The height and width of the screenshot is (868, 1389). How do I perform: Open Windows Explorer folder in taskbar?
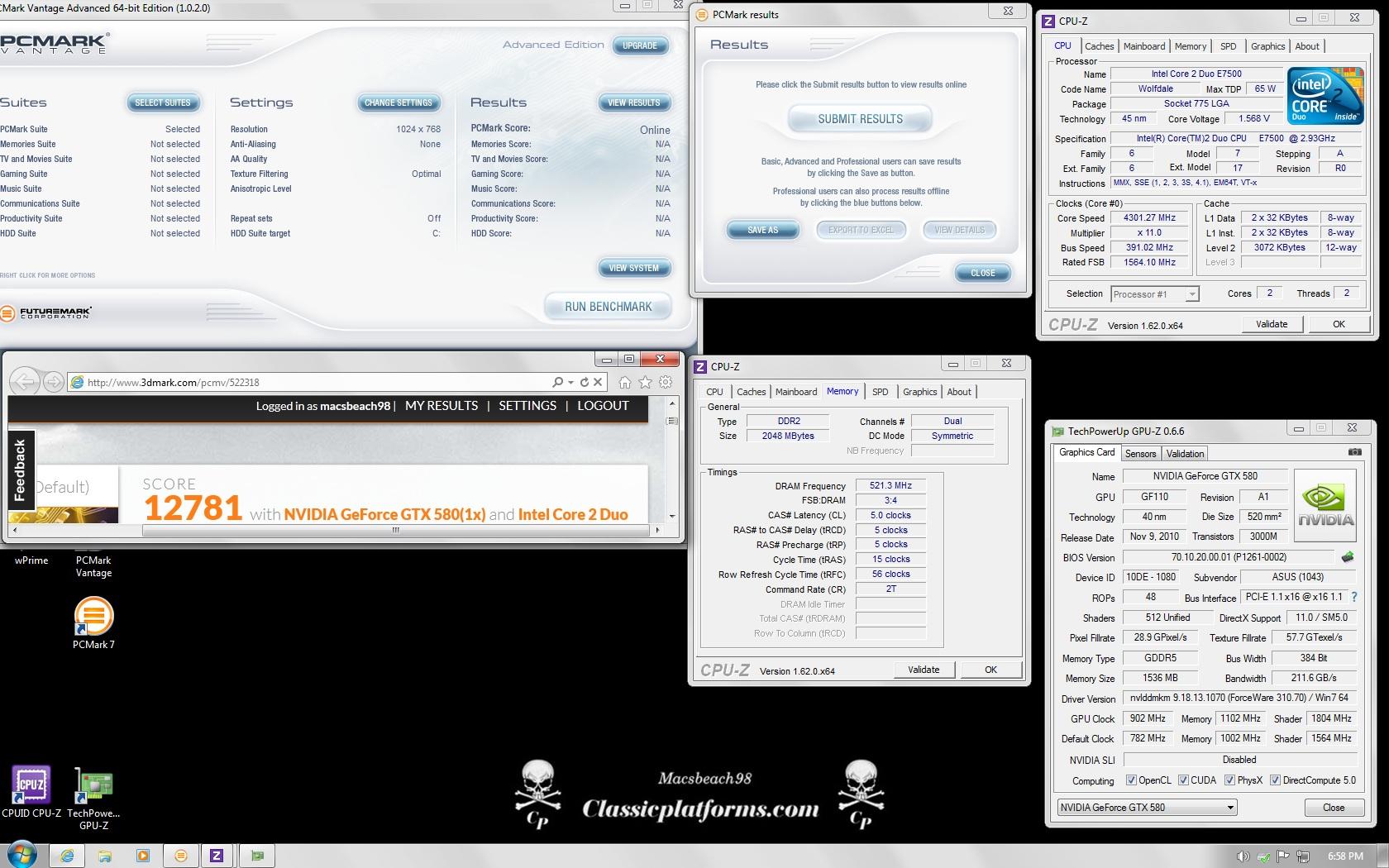[x=105, y=856]
